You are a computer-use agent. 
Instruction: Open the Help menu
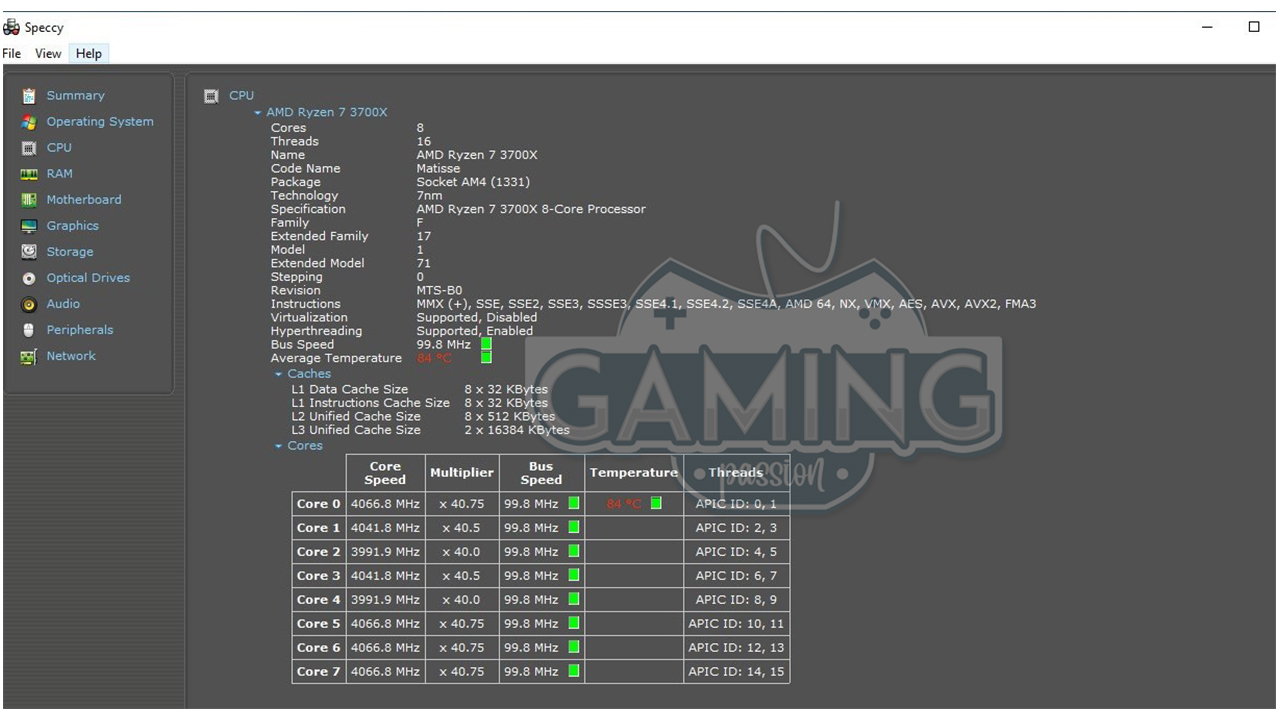89,54
